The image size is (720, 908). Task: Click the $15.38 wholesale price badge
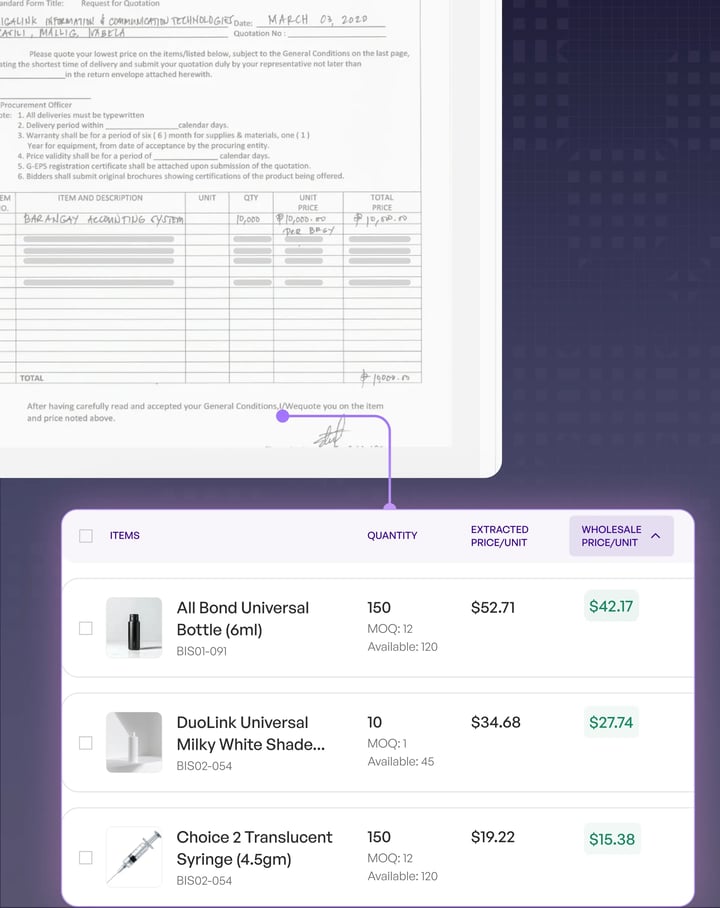click(611, 839)
